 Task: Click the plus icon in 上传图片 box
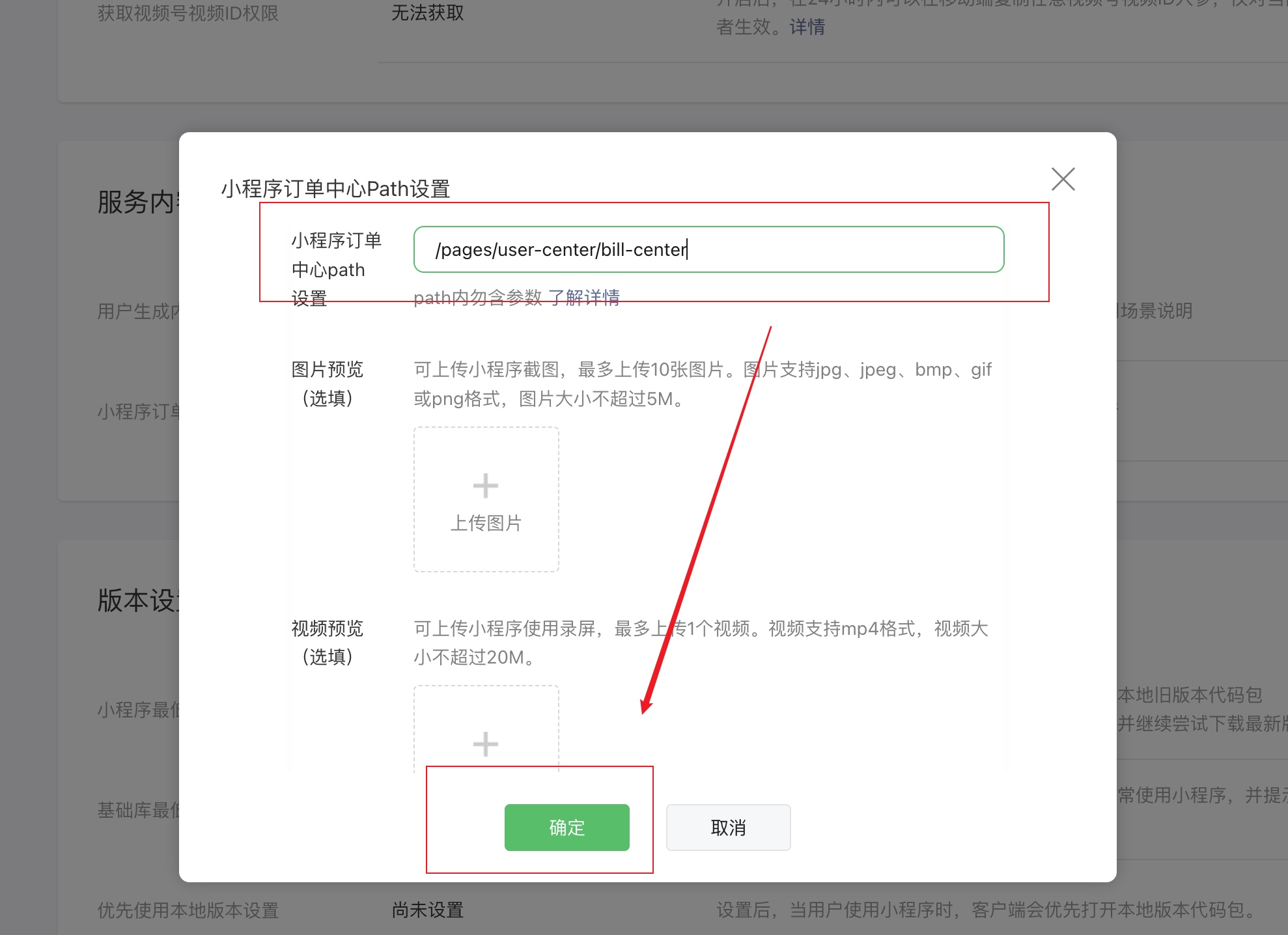486,486
